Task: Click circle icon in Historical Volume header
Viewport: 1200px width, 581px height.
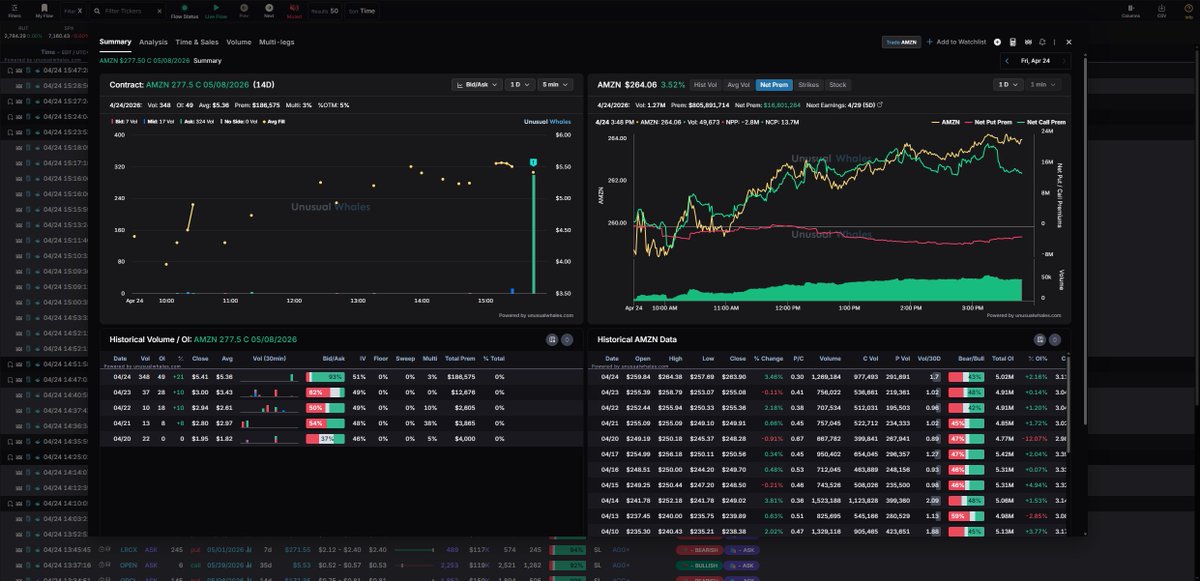Action: [x=566, y=339]
